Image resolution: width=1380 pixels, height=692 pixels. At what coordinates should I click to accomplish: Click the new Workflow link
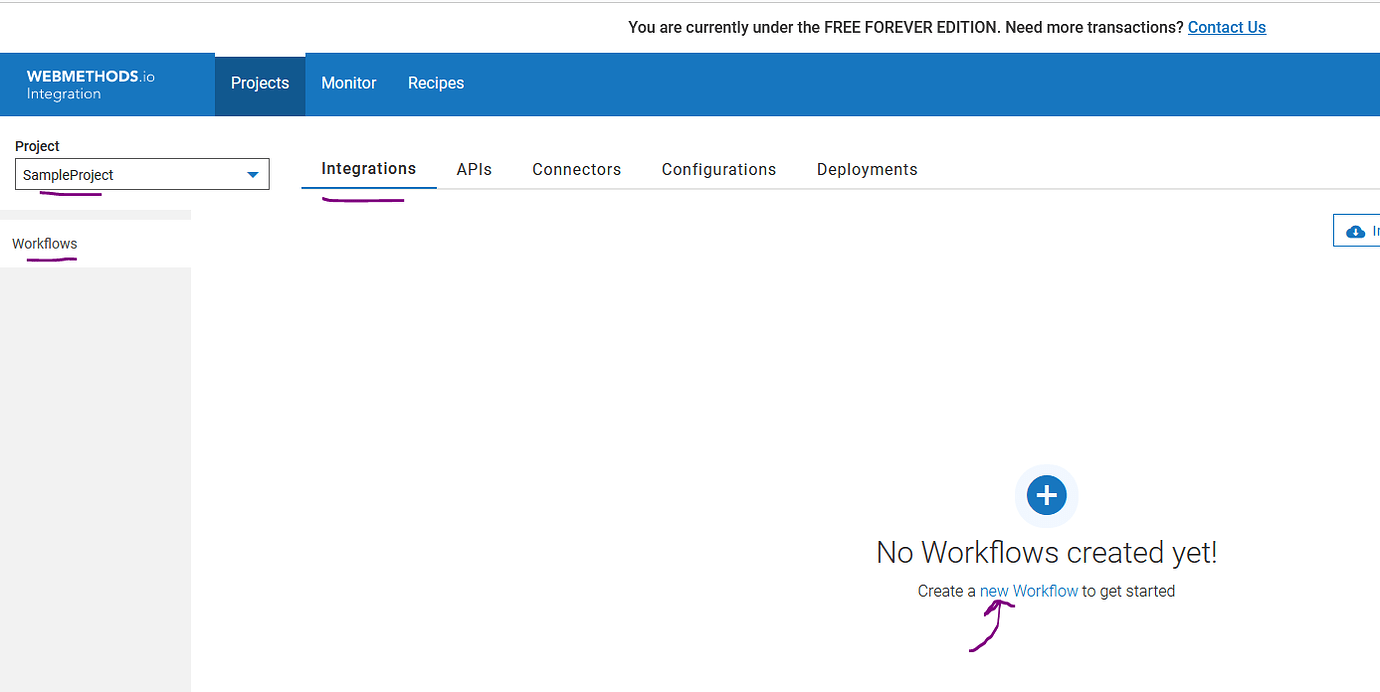(1030, 590)
